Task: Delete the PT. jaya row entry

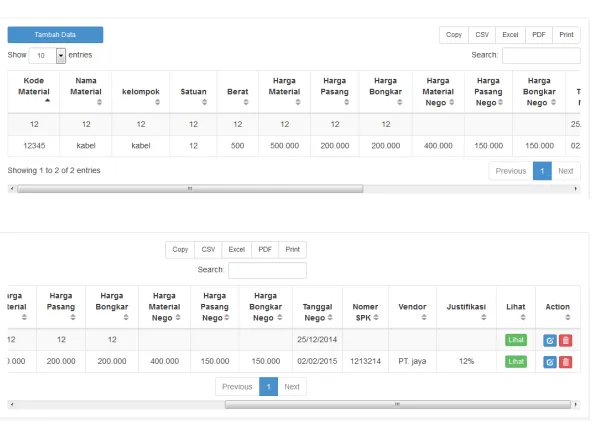Action: tap(566, 362)
